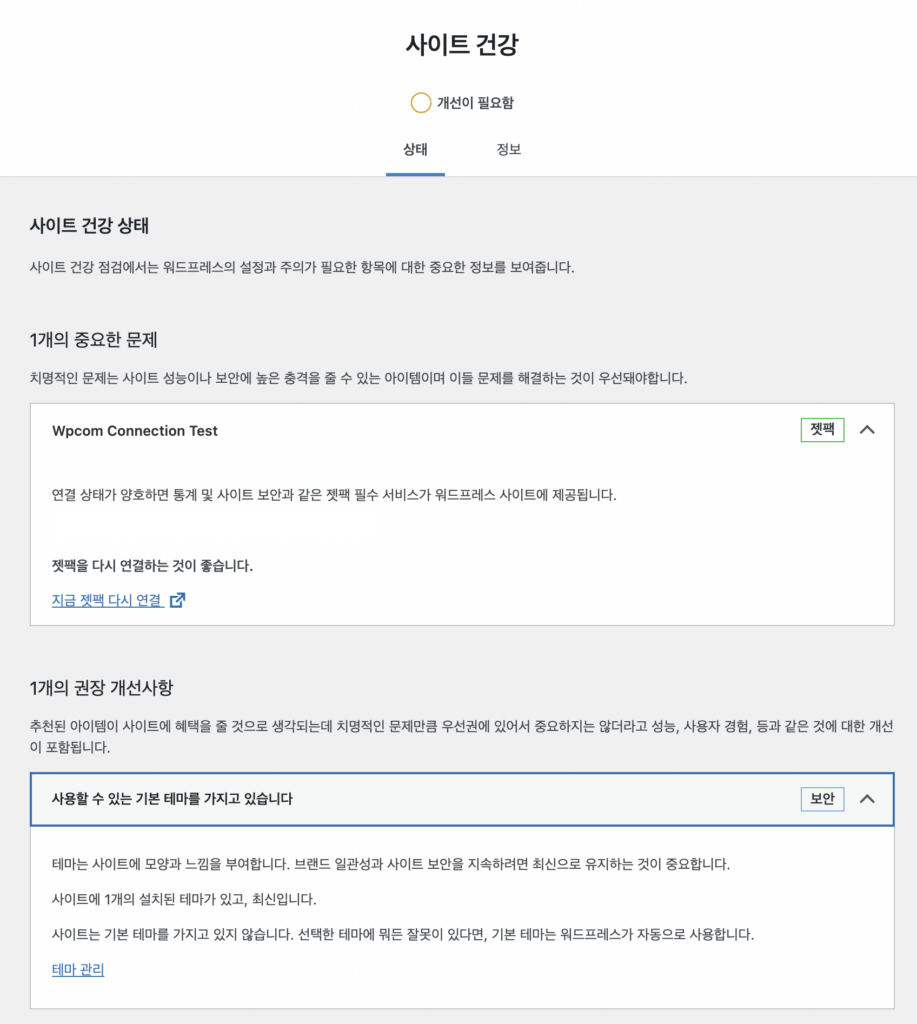Image resolution: width=917 pixels, height=1024 pixels.
Task: Click the orange site health status circle
Action: click(420, 103)
